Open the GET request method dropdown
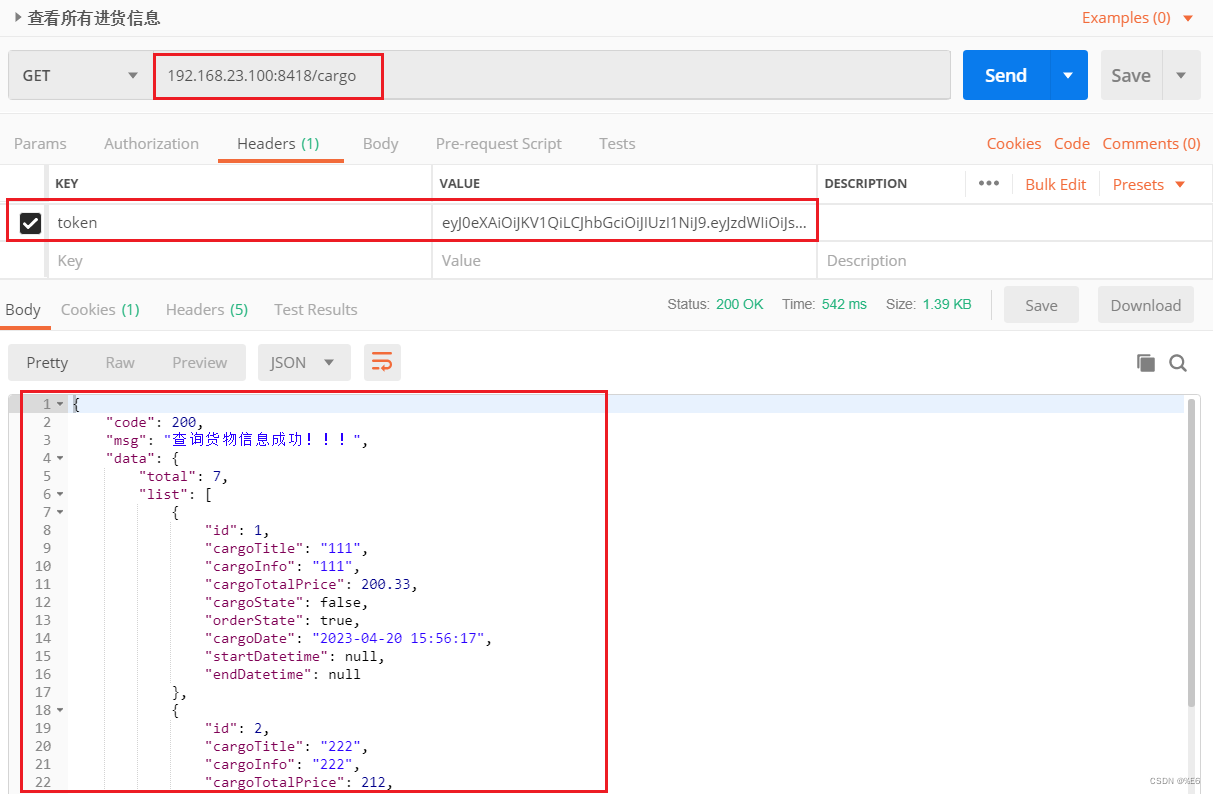The image size is (1215, 794). (x=80, y=75)
